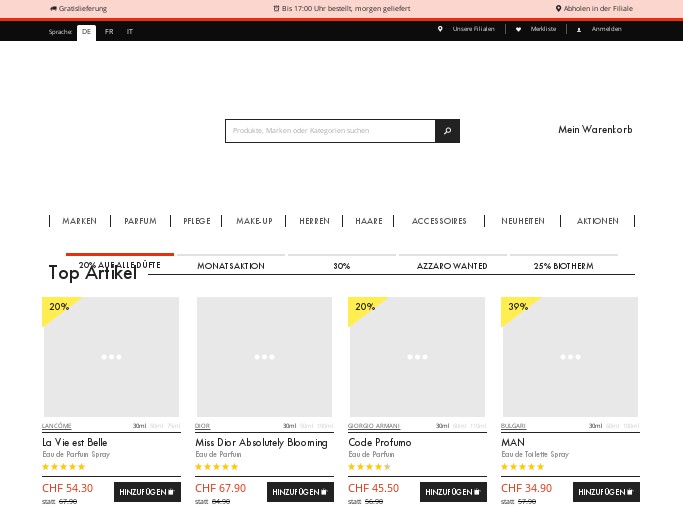
Task: Expand the Marken navigation menu
Action: 79,221
